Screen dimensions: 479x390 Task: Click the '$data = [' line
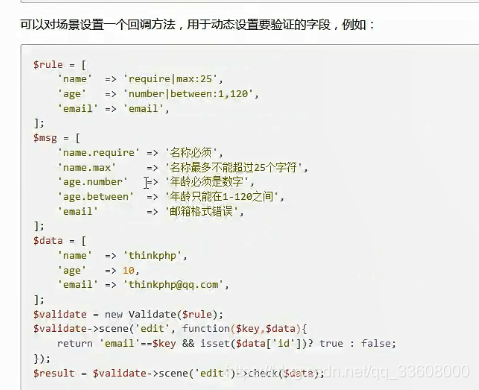pos(59,241)
